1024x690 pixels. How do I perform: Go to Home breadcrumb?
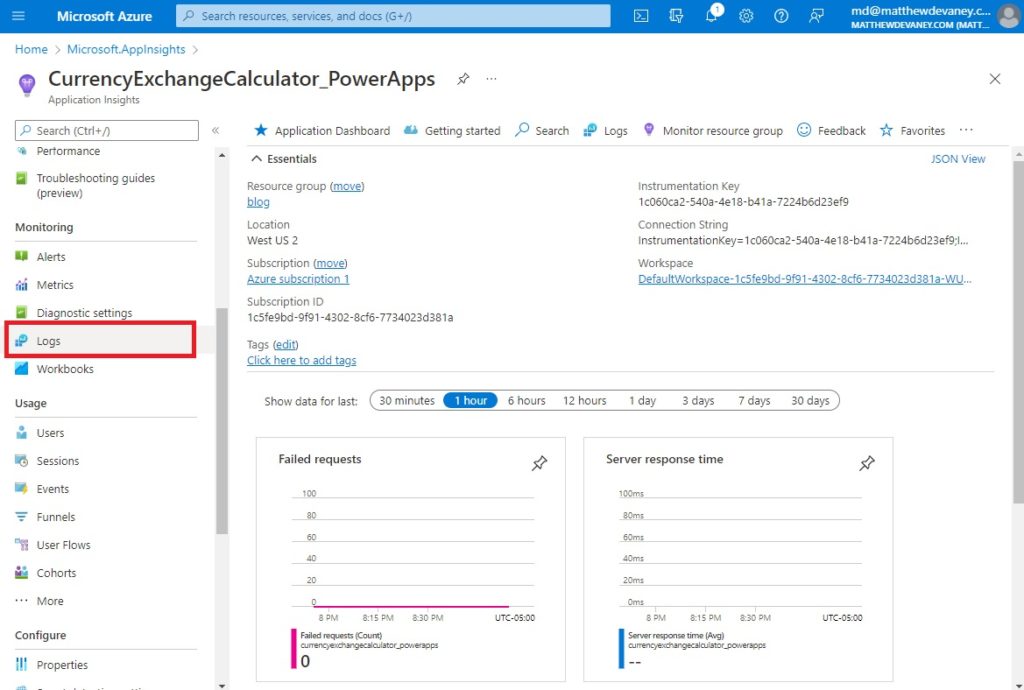[31, 50]
